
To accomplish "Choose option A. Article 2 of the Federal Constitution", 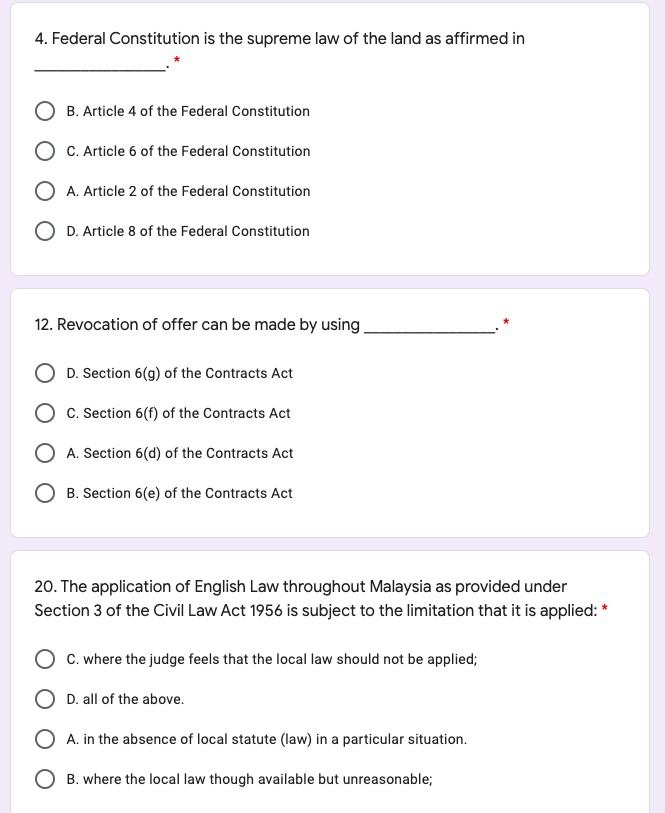I will pyautogui.click(x=44, y=191).
